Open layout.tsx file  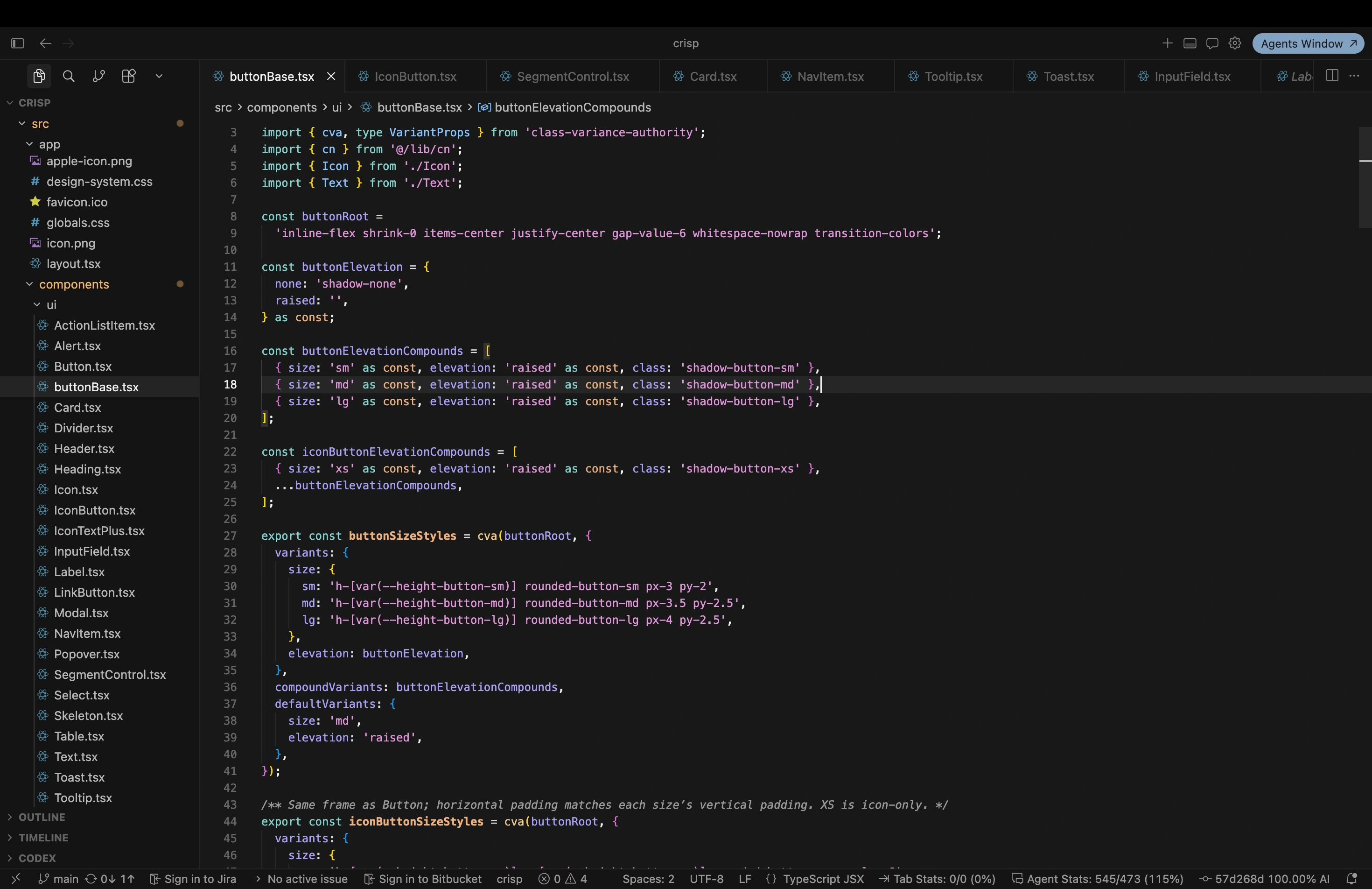pos(99,264)
